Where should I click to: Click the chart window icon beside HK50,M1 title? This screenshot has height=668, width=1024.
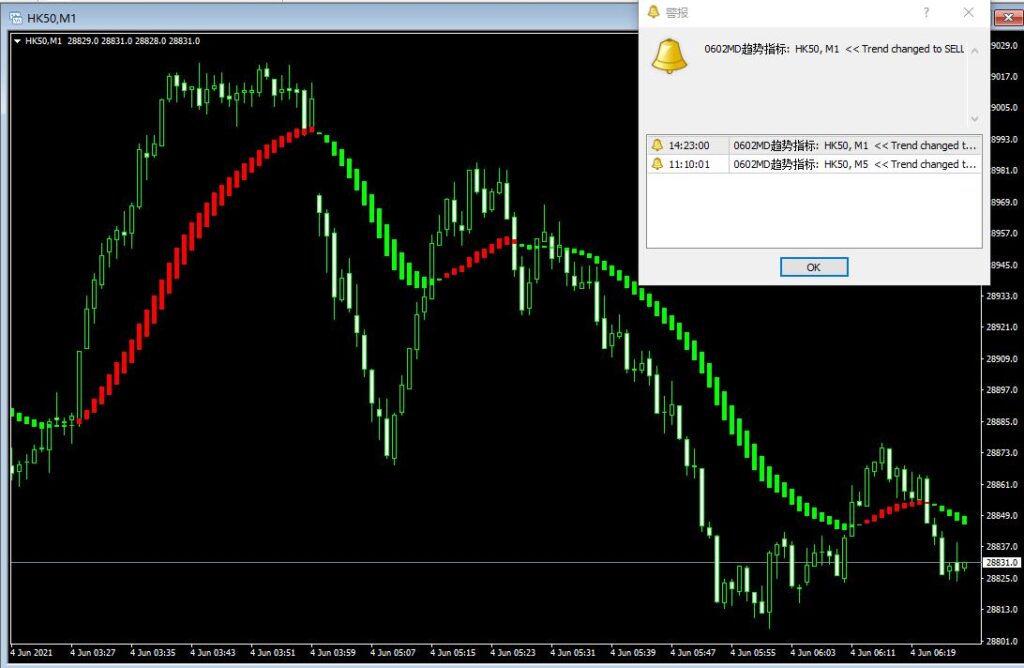(14, 18)
